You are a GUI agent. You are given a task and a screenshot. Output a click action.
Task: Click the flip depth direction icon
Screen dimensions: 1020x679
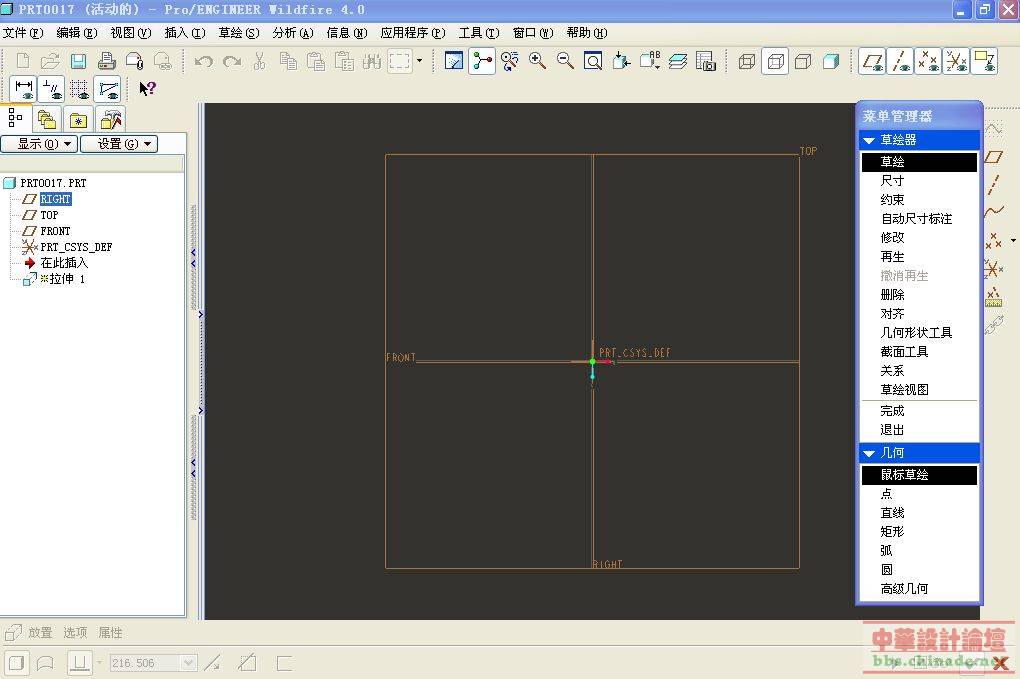coord(213,663)
